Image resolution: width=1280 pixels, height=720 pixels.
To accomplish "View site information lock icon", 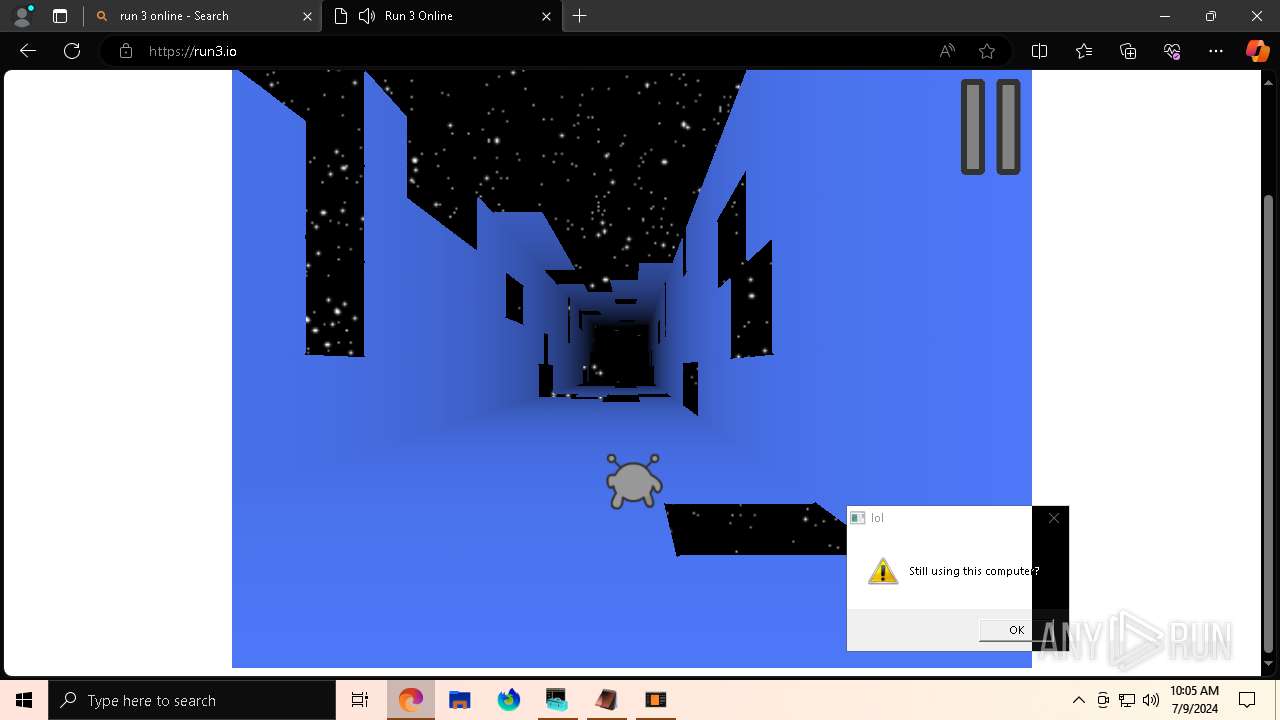I will (x=126, y=51).
